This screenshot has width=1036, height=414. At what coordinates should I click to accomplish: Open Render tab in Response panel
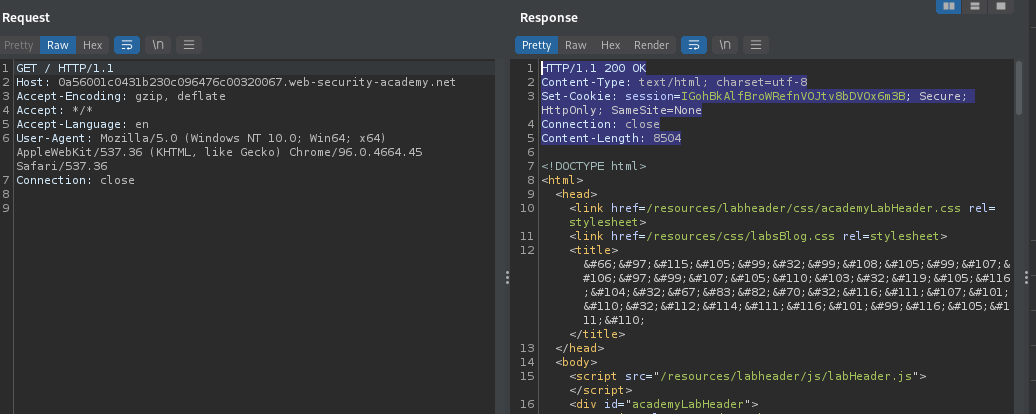[x=651, y=45]
